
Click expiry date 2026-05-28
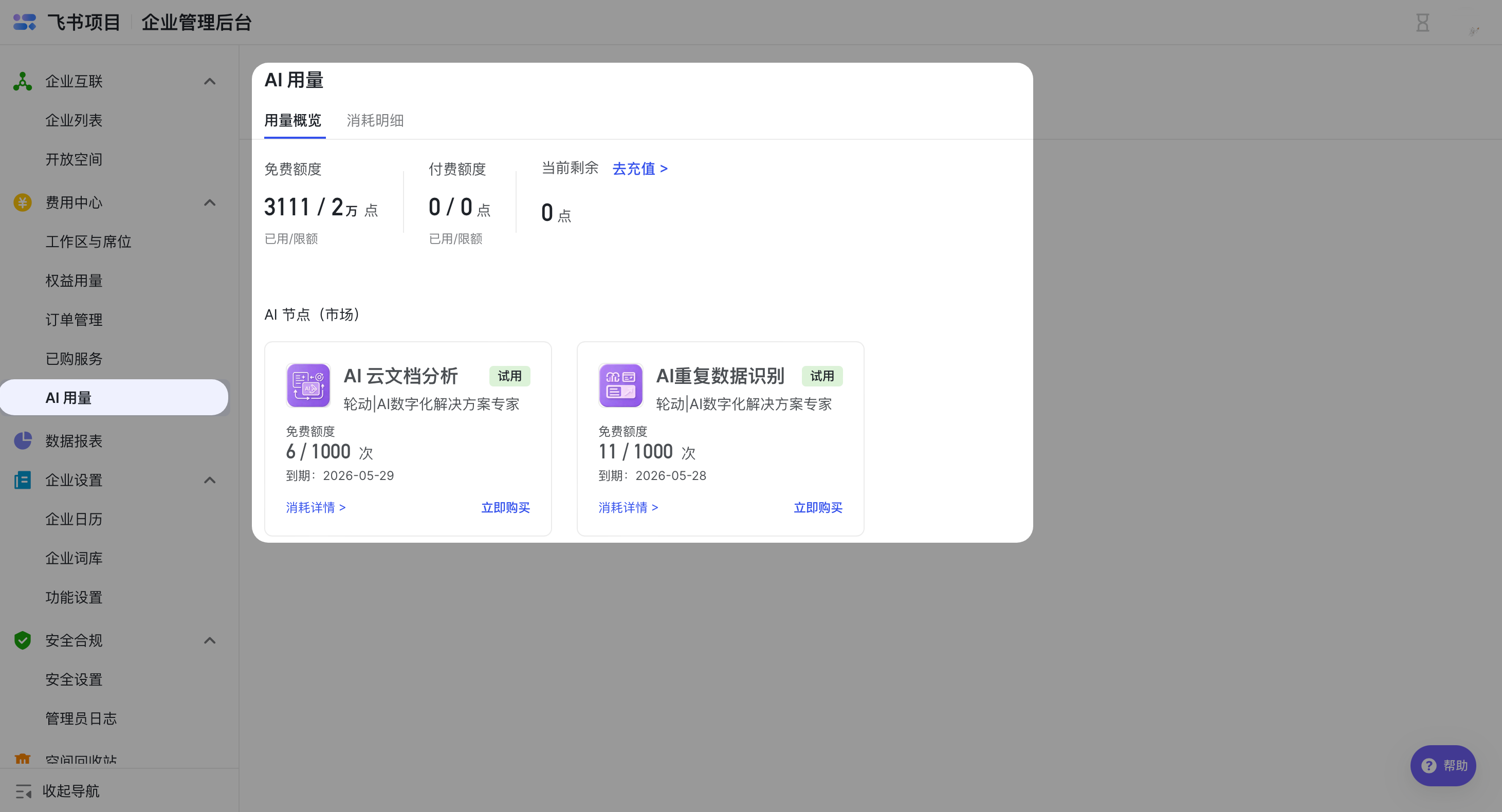coord(671,476)
